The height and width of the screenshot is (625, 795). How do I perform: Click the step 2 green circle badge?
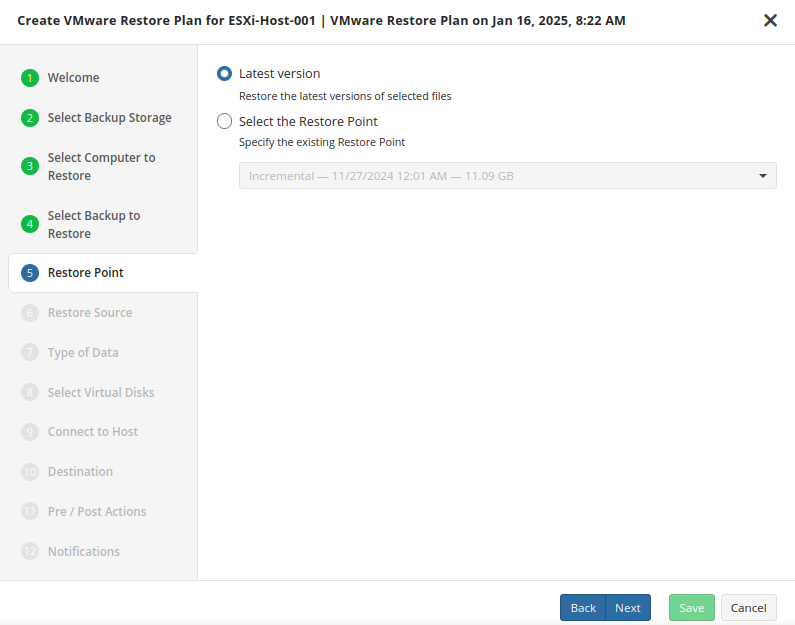click(x=30, y=118)
